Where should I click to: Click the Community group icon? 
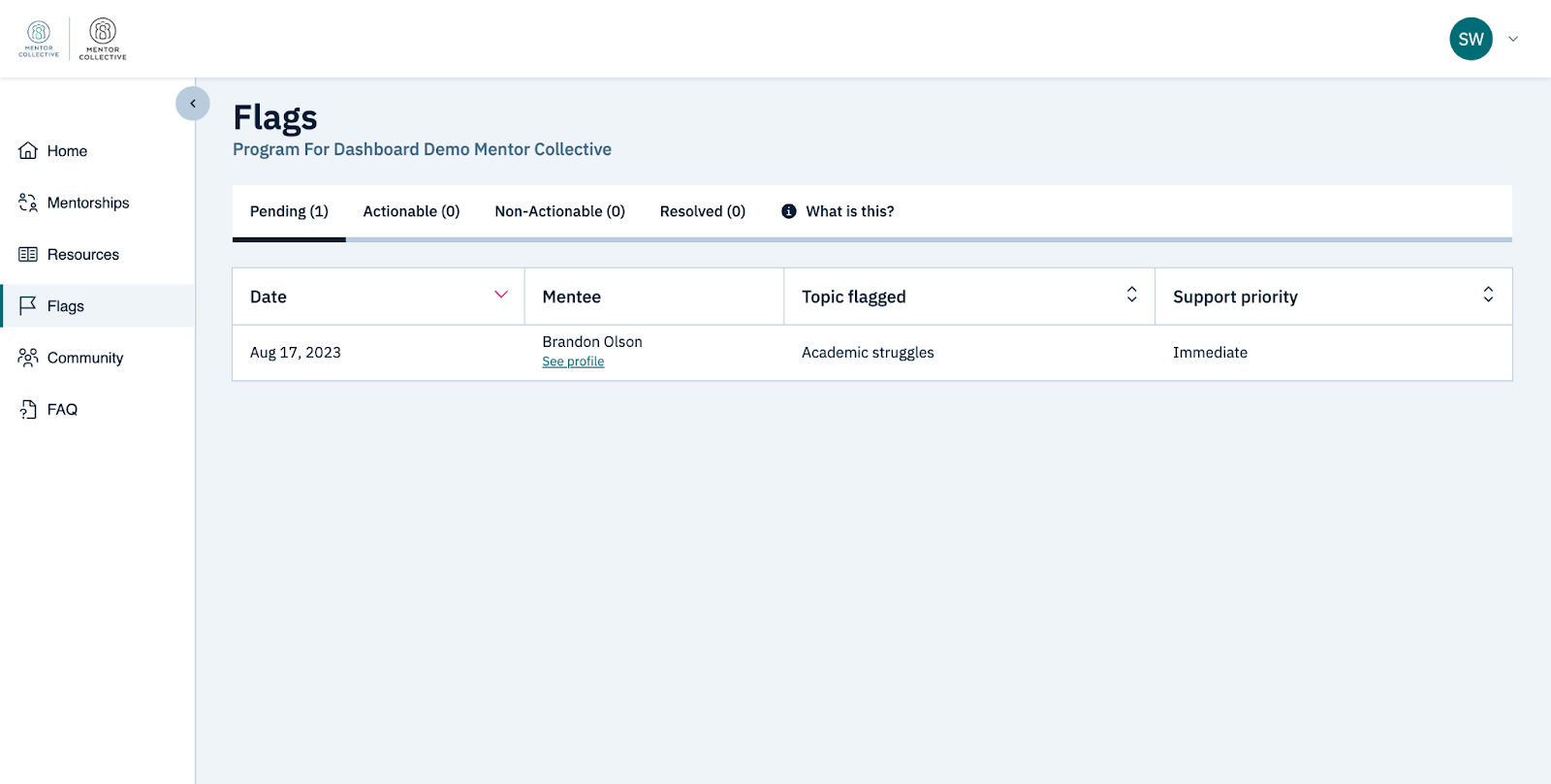28,358
